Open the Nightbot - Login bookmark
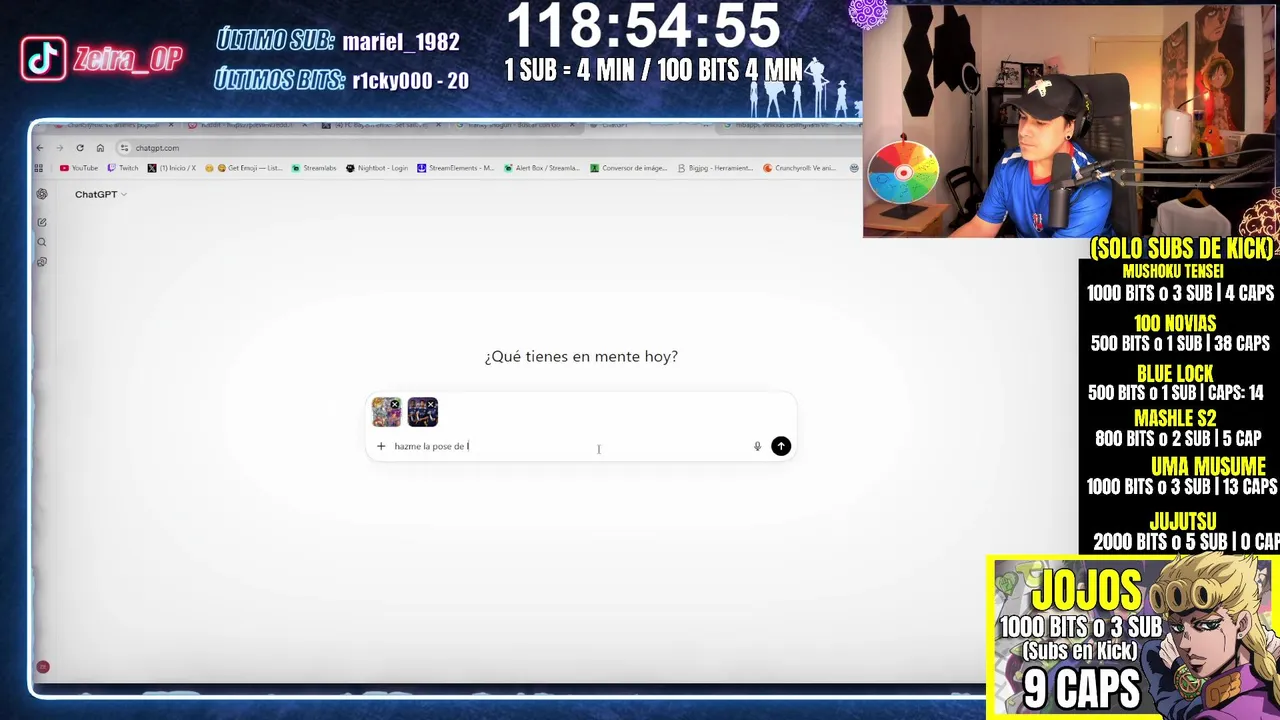 [x=377, y=168]
